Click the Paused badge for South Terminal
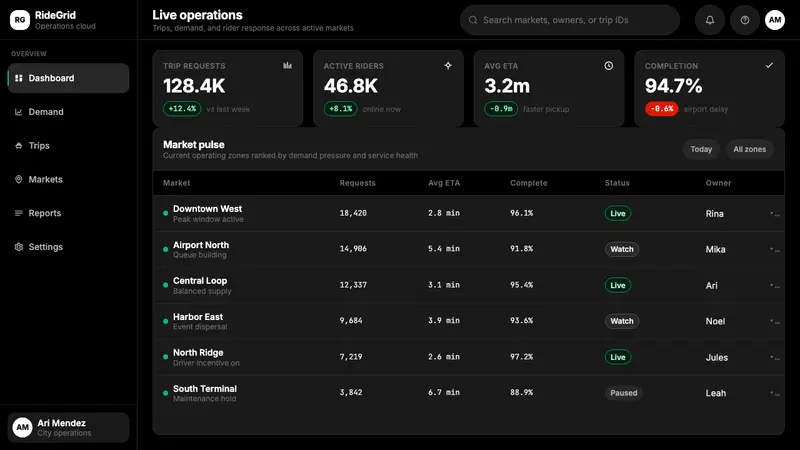The width and height of the screenshot is (800, 450). tap(623, 393)
